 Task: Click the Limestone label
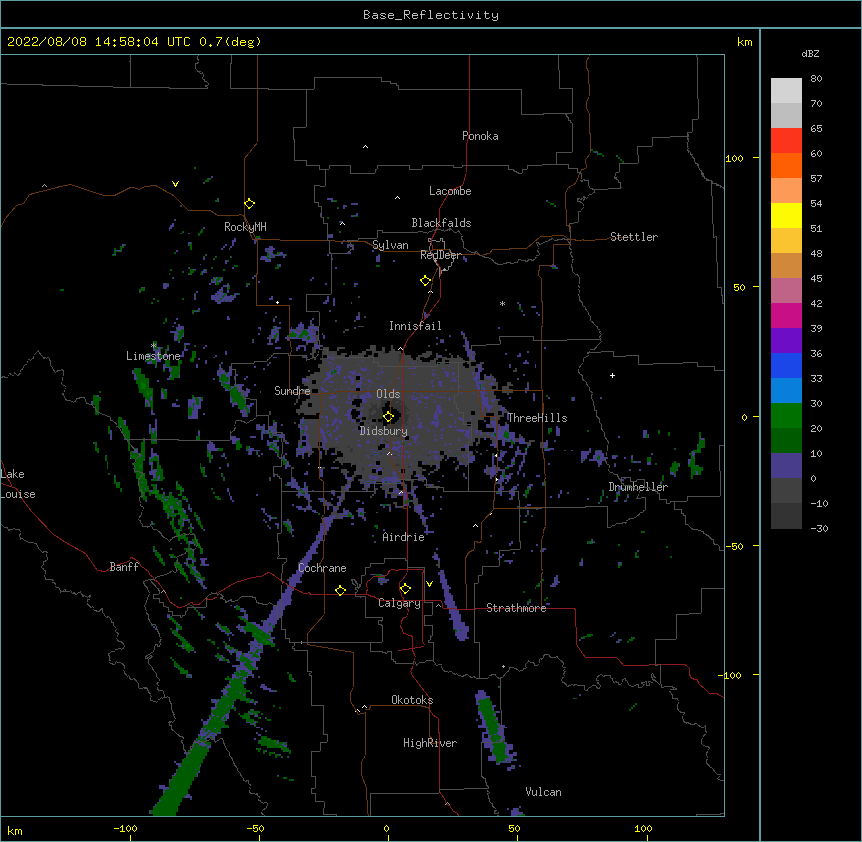tap(153, 356)
